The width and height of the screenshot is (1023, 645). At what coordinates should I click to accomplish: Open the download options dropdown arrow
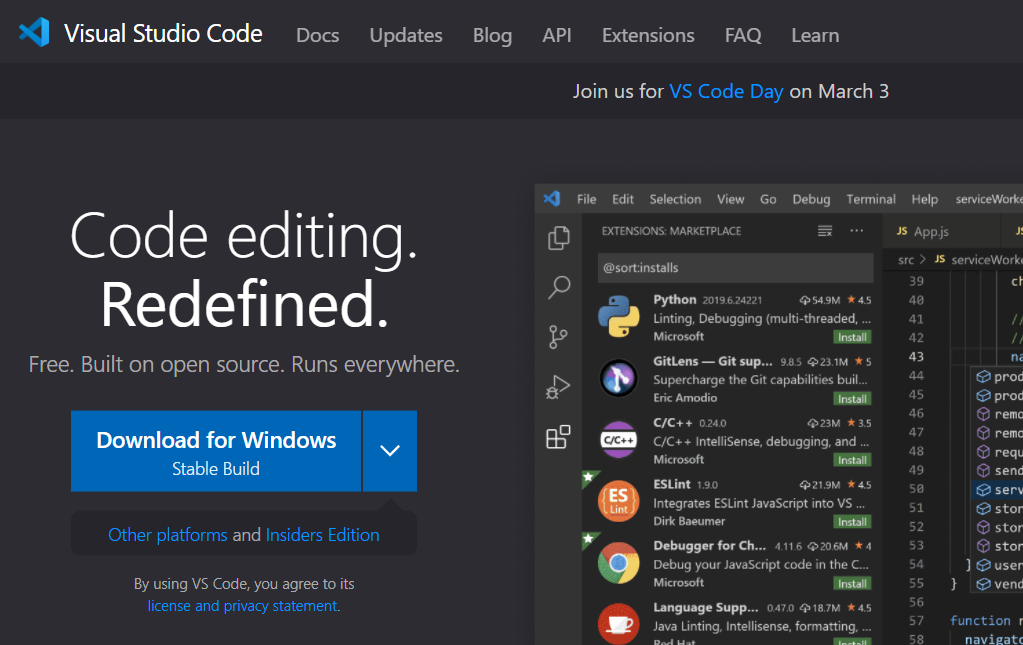pos(390,451)
